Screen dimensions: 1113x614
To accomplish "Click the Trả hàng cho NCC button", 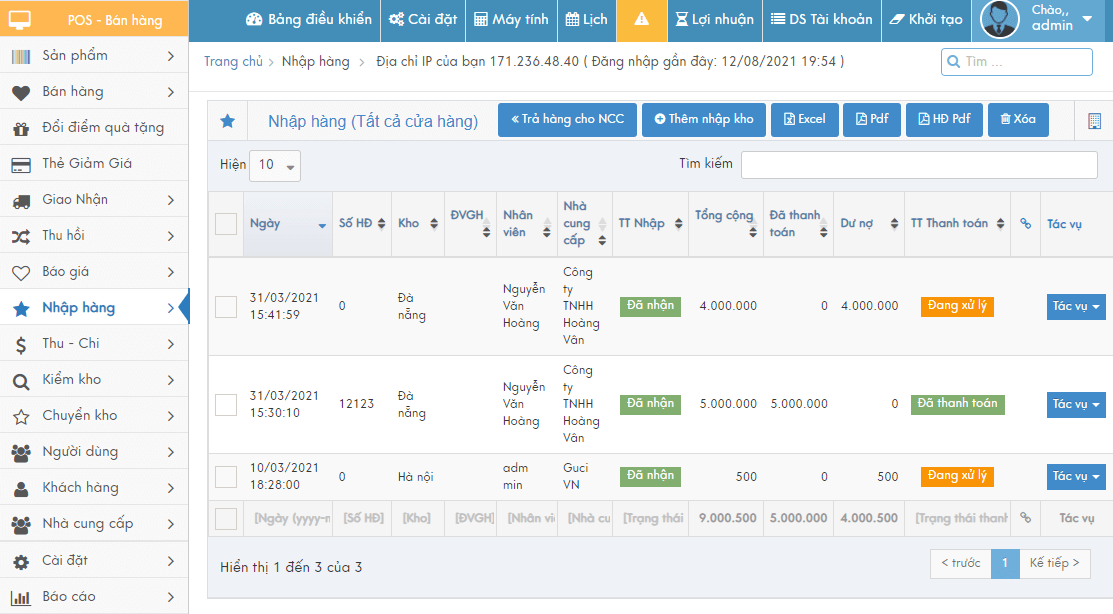I will pos(567,120).
